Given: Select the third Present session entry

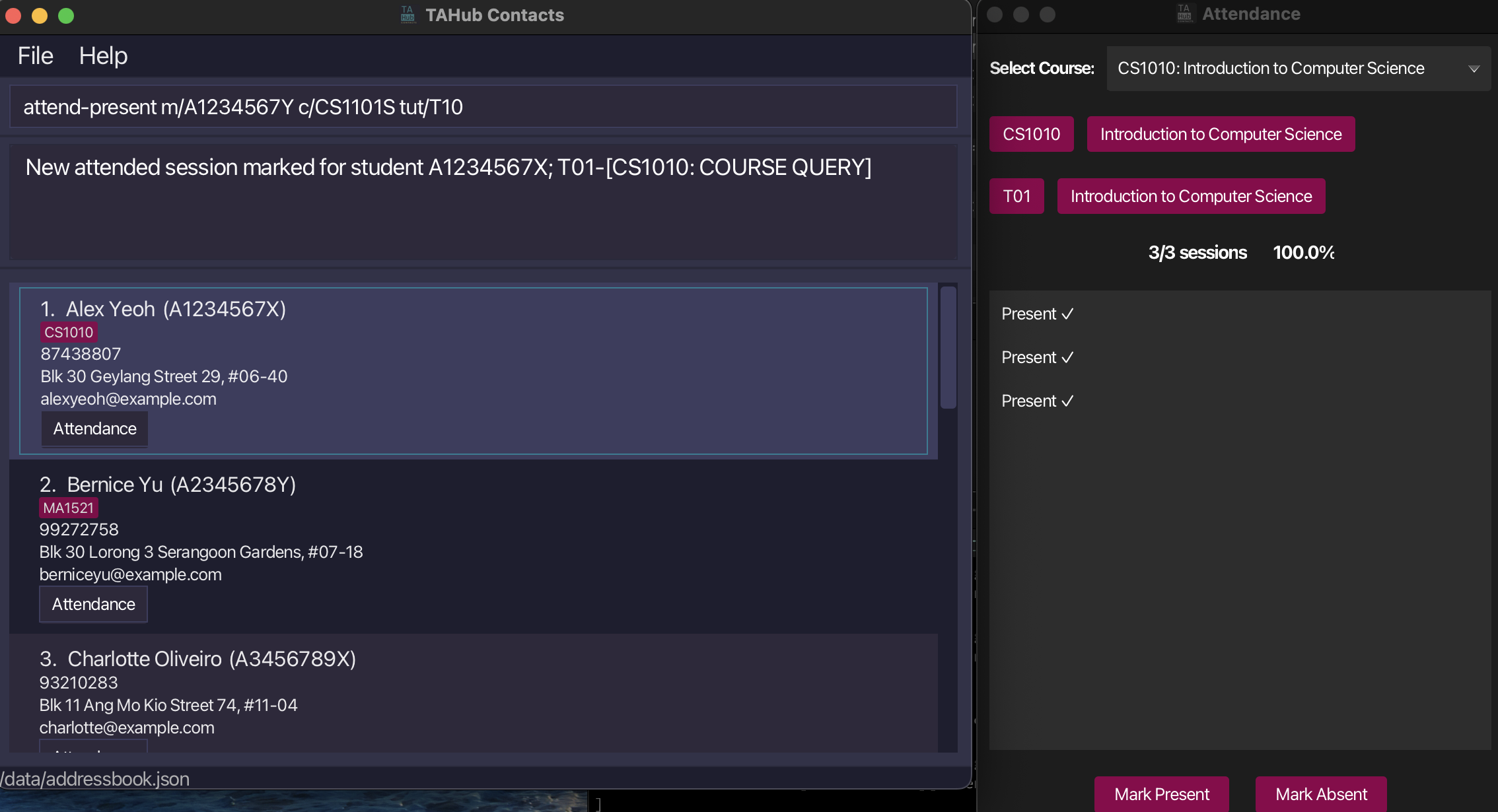Looking at the screenshot, I should click(1037, 401).
